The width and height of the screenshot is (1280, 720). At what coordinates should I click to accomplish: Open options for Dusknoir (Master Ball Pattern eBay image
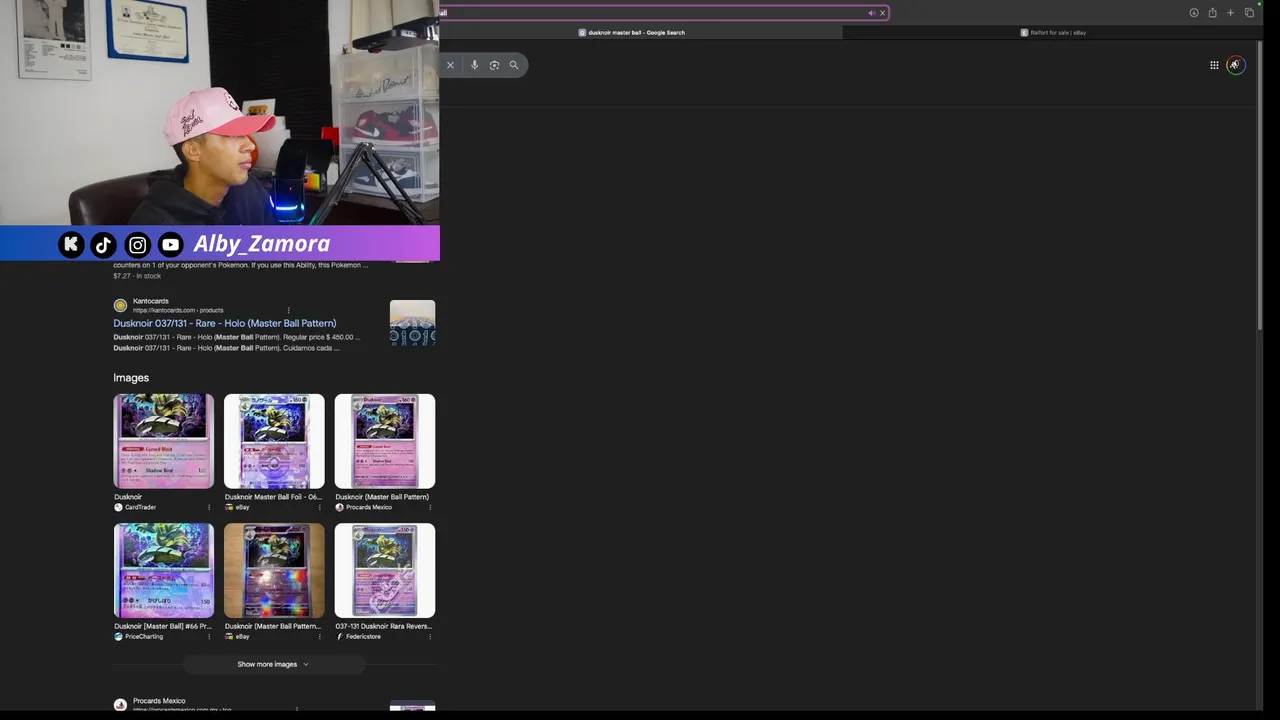[x=320, y=636]
